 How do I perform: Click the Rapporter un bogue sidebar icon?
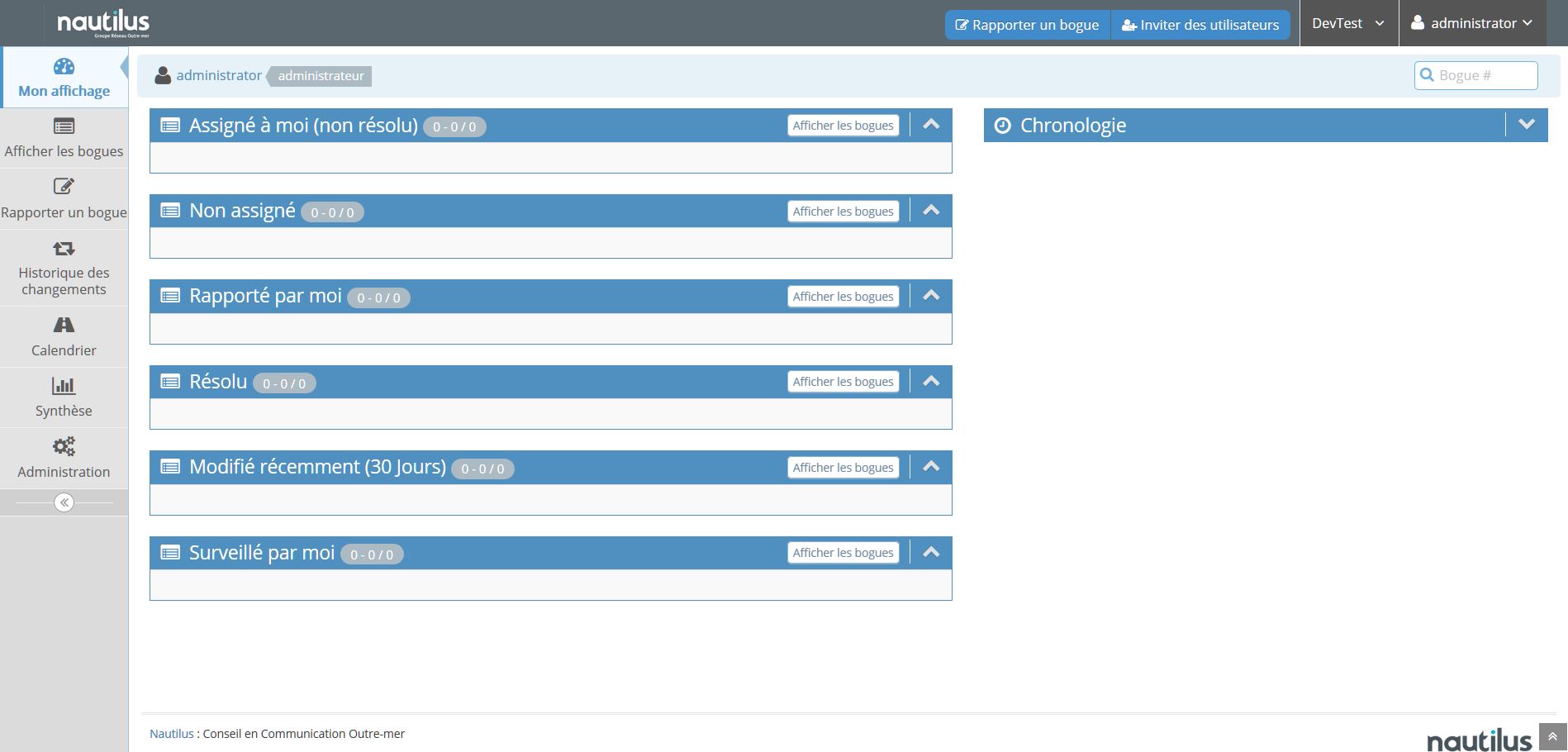(x=64, y=187)
